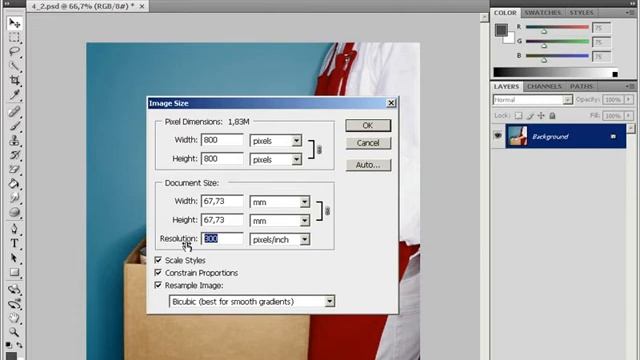
Task: Toggle lock image pixels in Layers panel
Action: [x=530, y=116]
